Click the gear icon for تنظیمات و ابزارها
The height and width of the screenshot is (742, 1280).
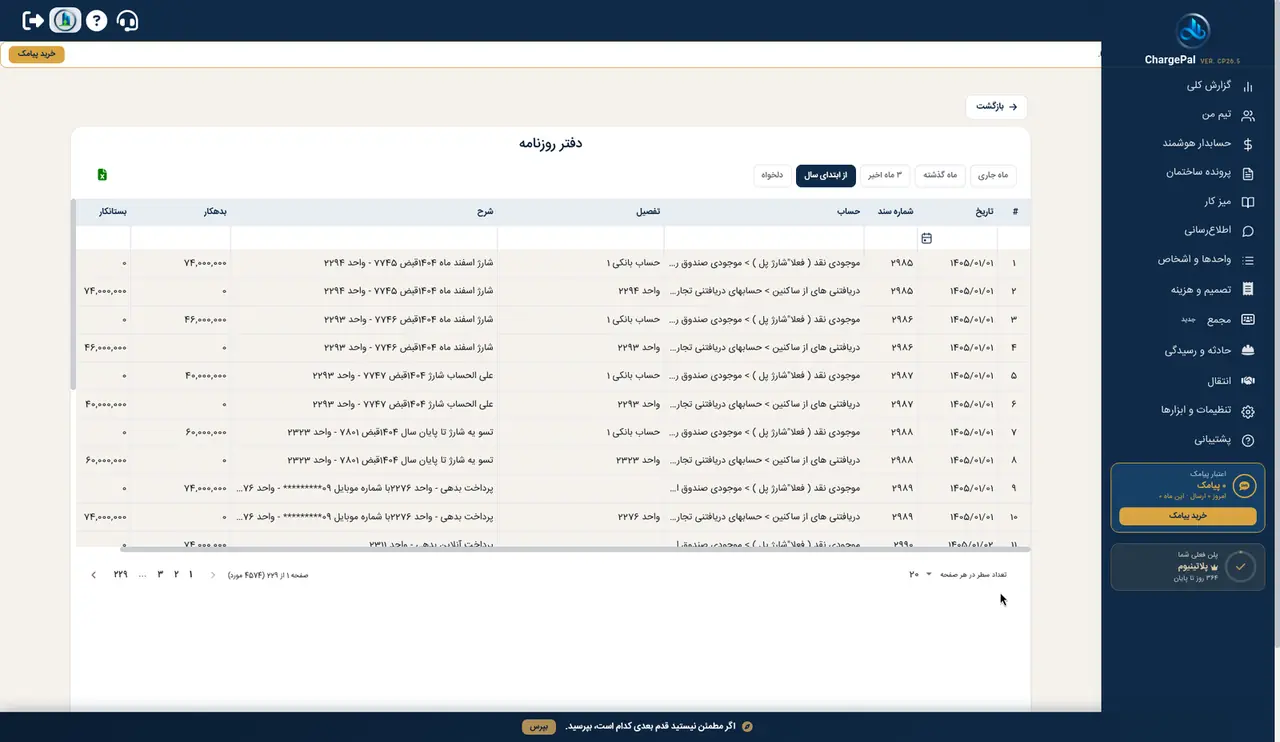(x=1247, y=411)
